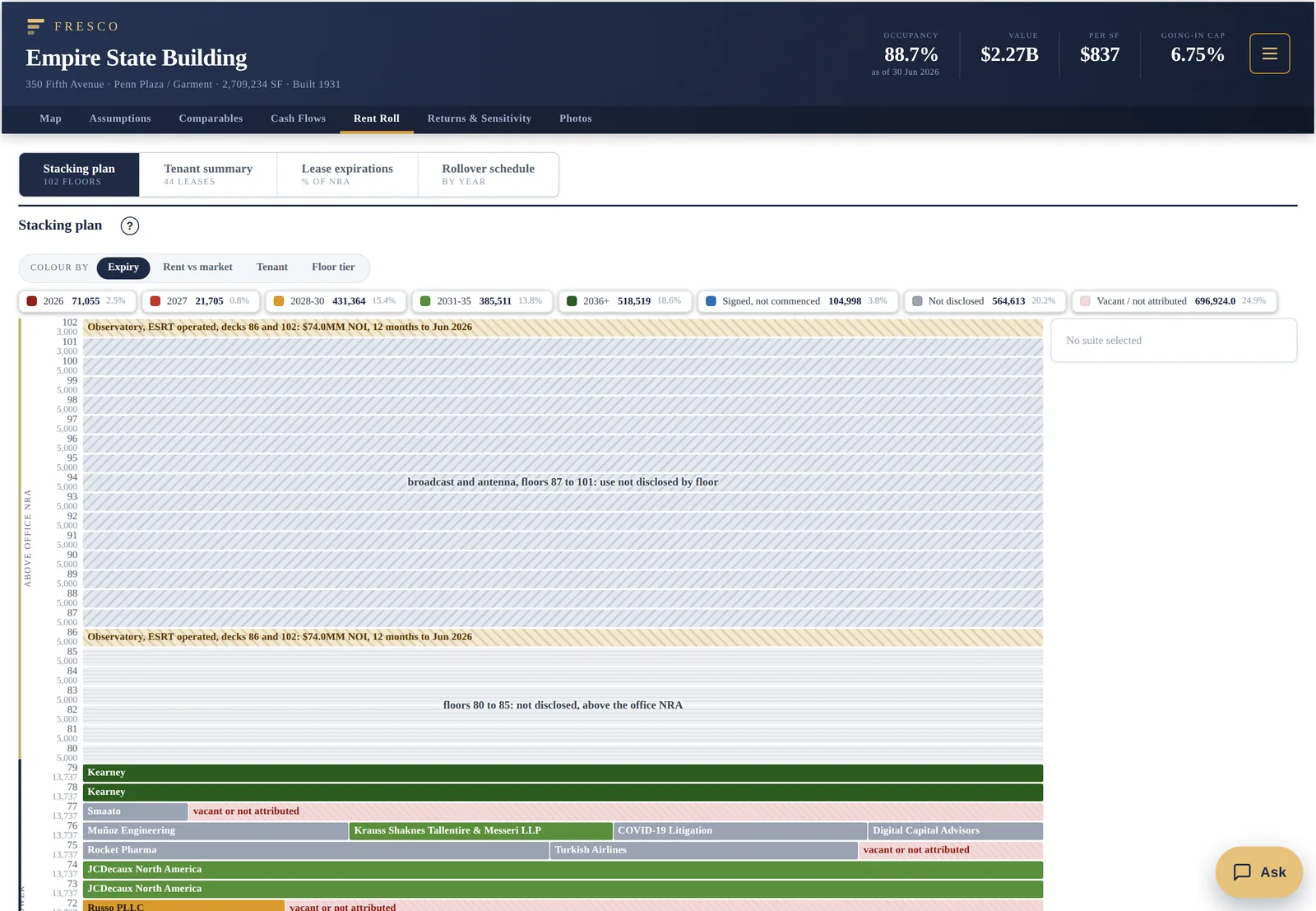Screen dimensions: 1316x911
Task: Select the Stacking plan sub-tab
Action: click(x=79, y=174)
